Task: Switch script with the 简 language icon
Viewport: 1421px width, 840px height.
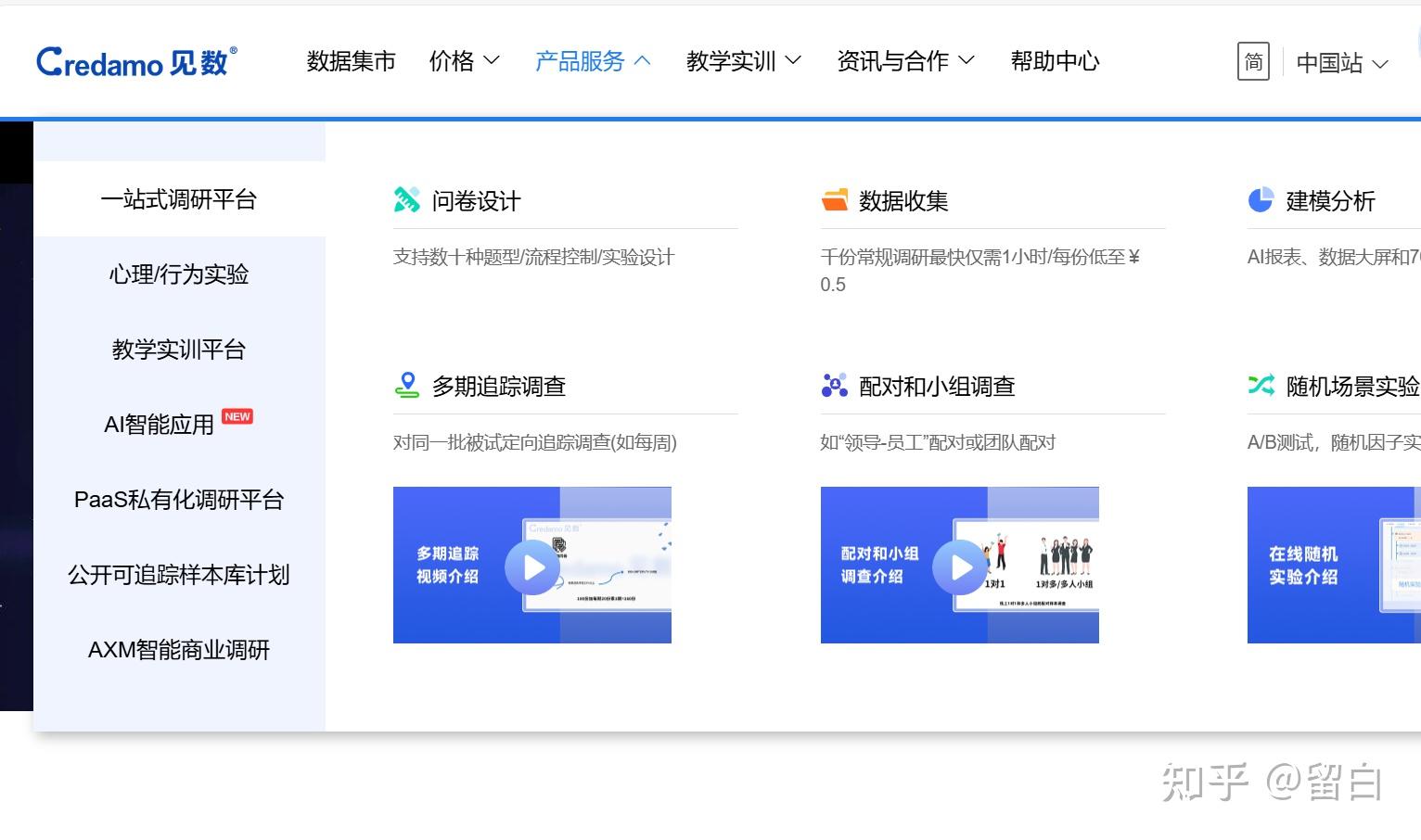Action: 1253,62
